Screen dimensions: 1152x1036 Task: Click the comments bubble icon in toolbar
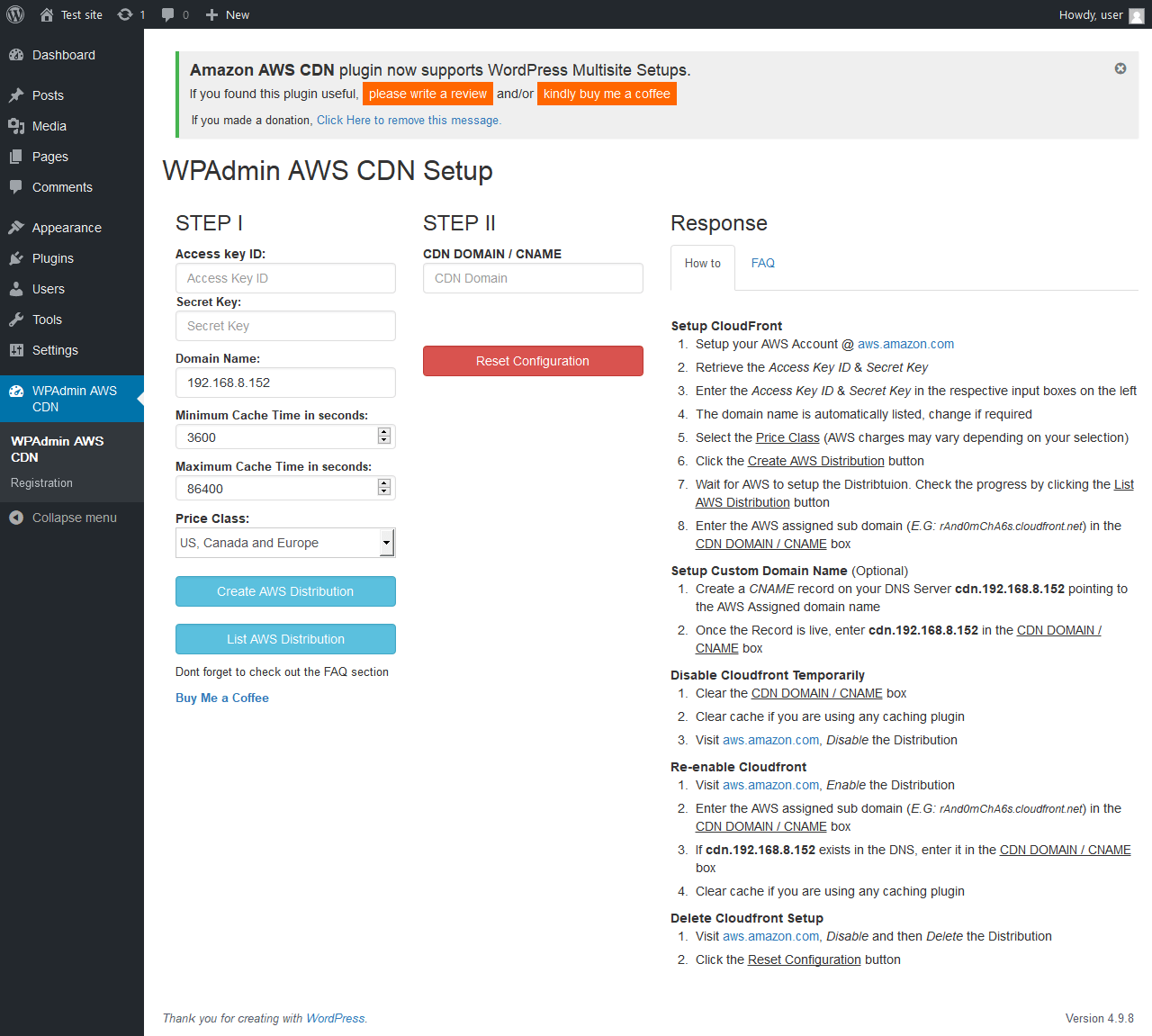coord(167,14)
